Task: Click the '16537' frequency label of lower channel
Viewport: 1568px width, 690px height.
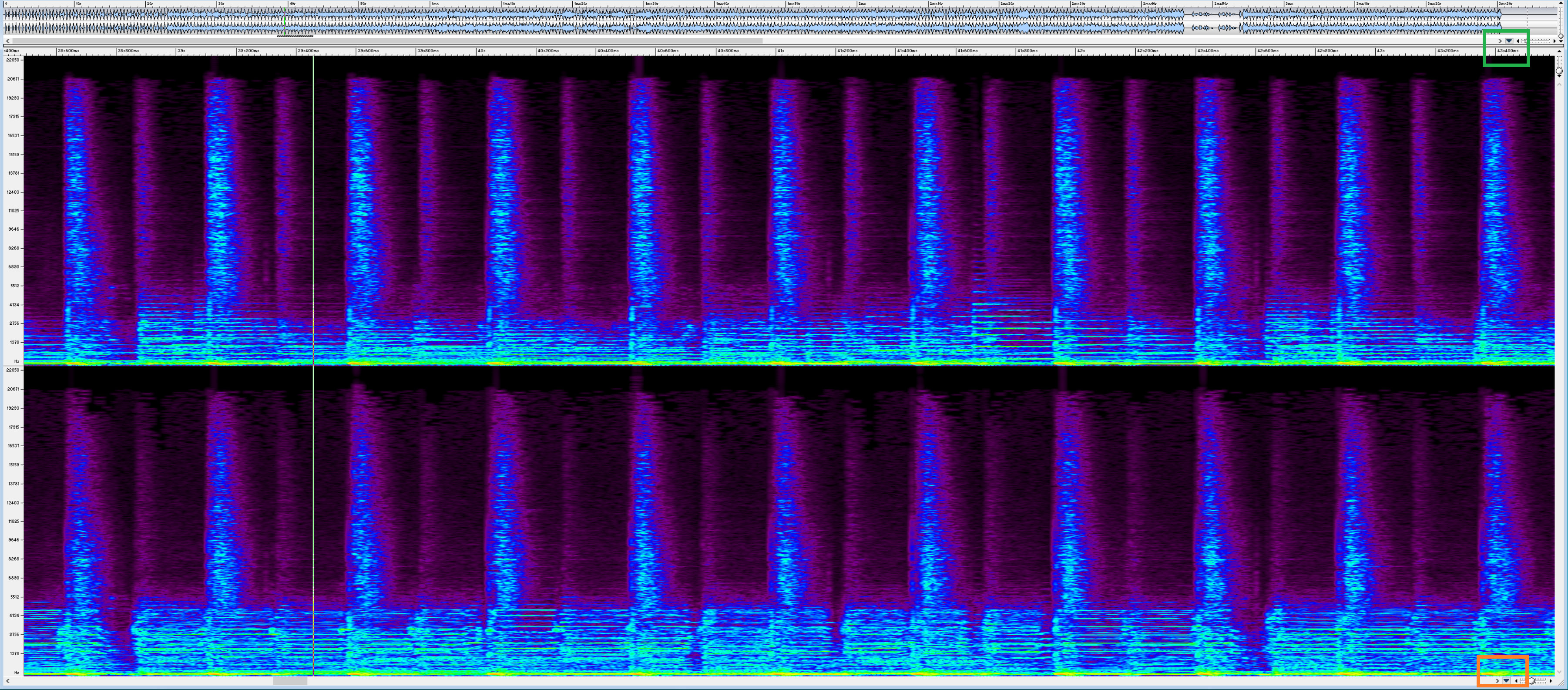Action: (13, 446)
